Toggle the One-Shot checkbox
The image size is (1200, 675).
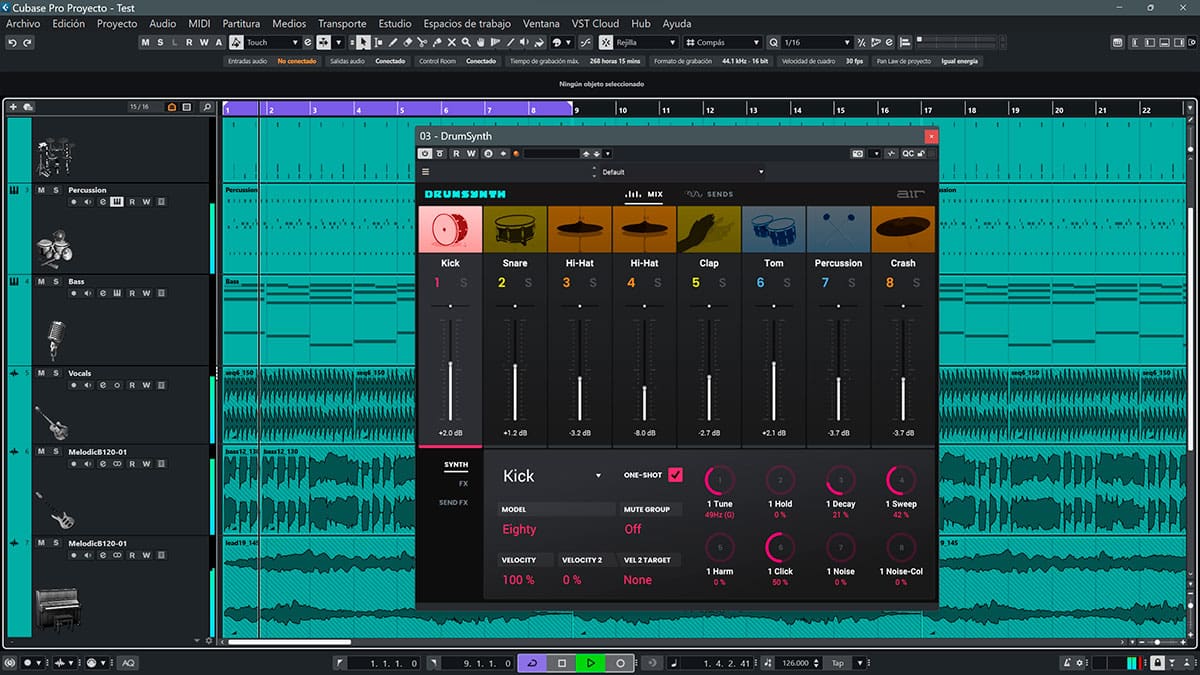point(676,475)
